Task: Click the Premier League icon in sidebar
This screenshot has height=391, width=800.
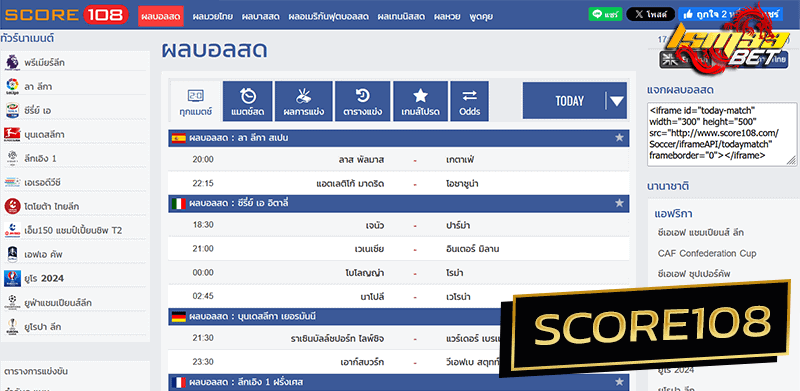Action: 11,62
